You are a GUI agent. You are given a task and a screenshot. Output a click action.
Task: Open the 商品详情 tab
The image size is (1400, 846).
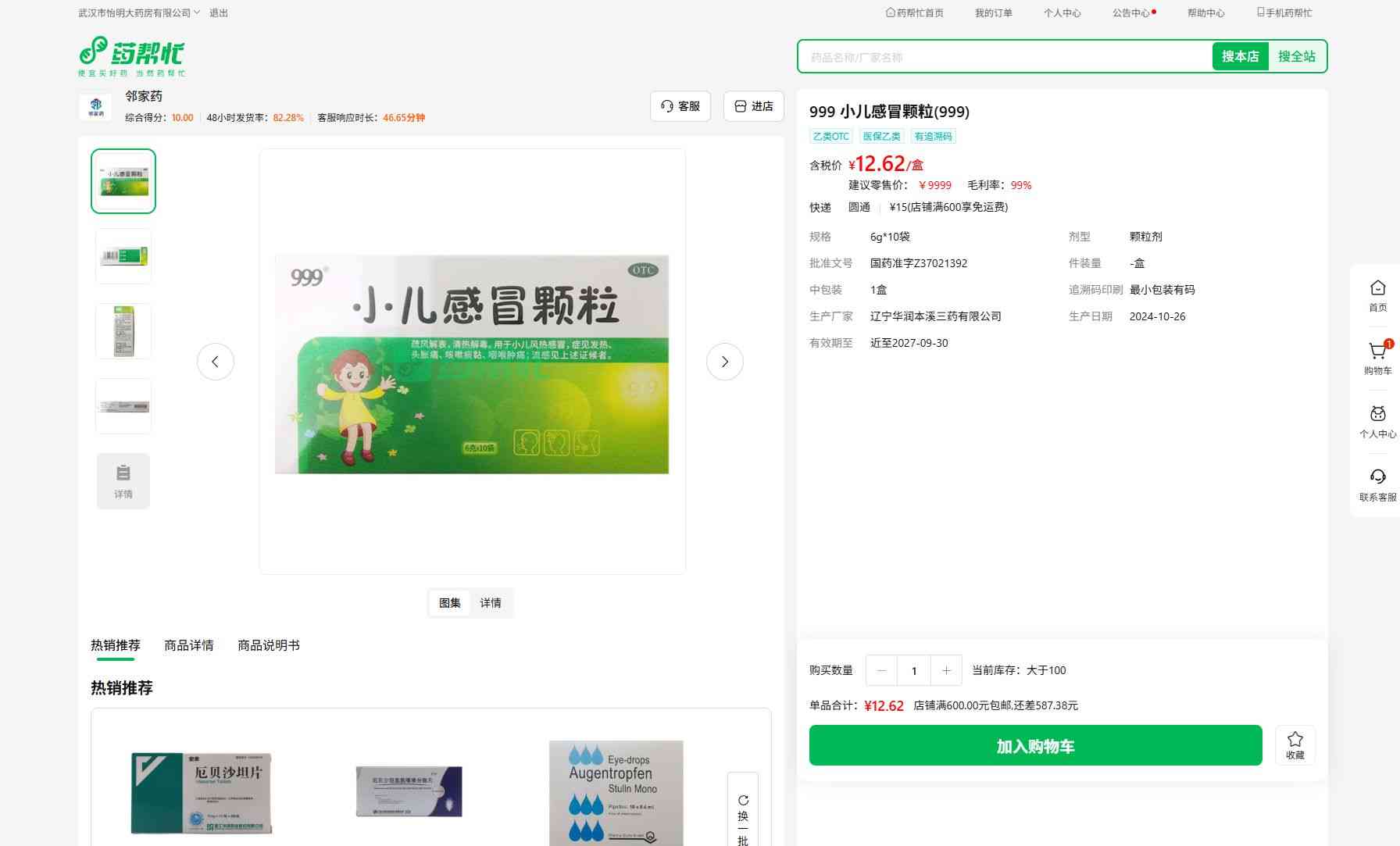pyautogui.click(x=188, y=645)
